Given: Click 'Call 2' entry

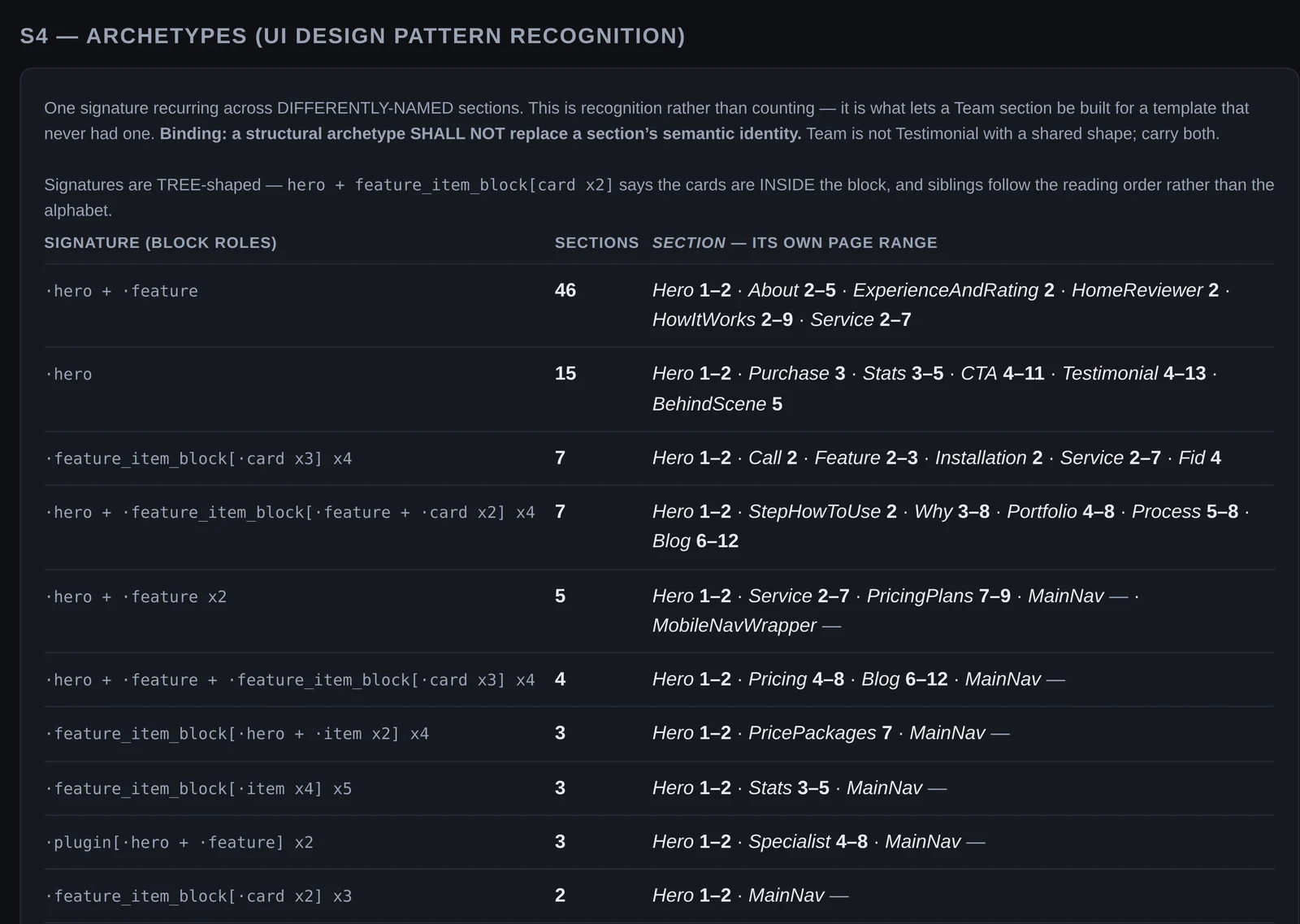Looking at the screenshot, I should [x=772, y=458].
